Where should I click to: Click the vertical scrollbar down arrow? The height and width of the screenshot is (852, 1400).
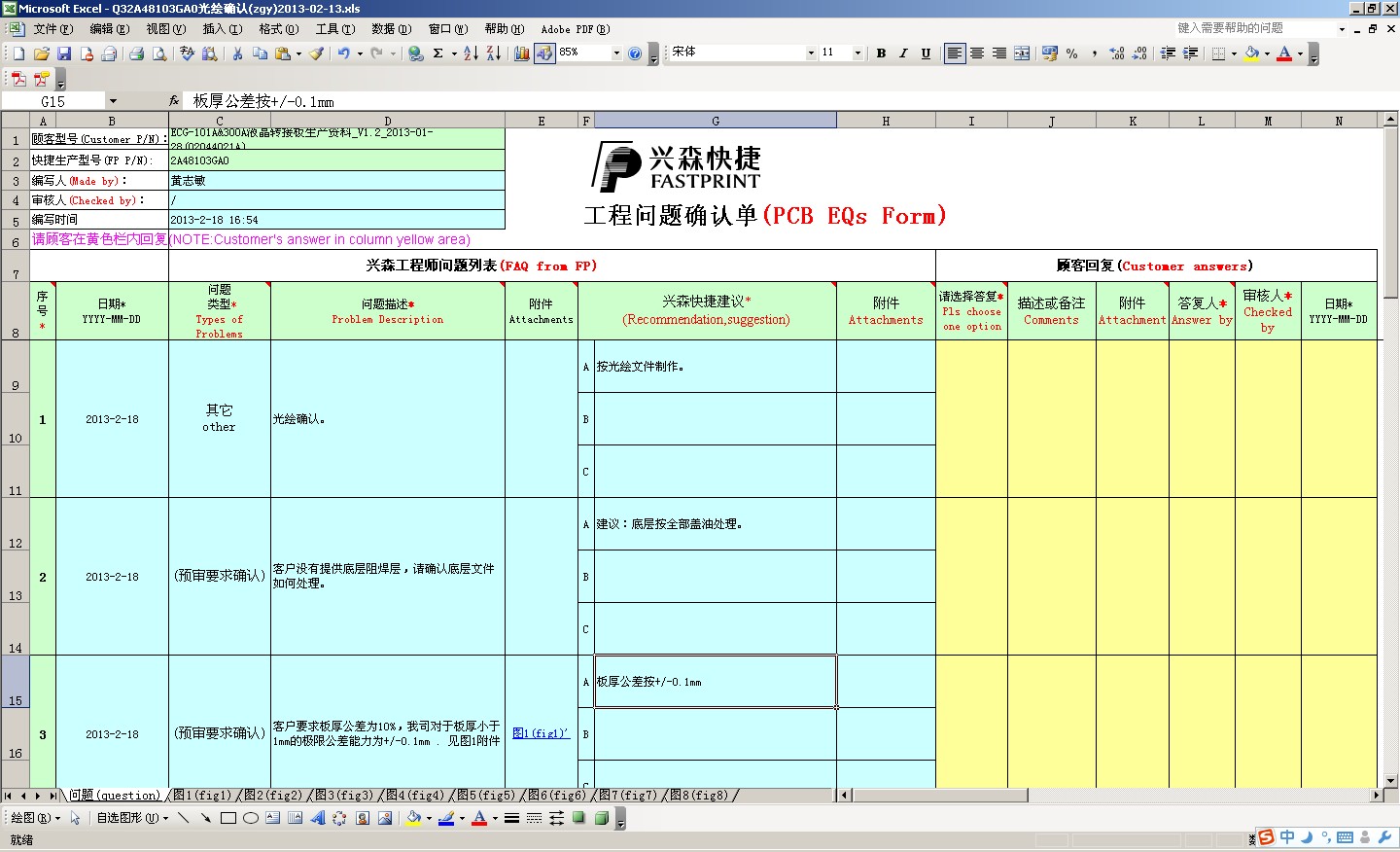[x=1389, y=781]
